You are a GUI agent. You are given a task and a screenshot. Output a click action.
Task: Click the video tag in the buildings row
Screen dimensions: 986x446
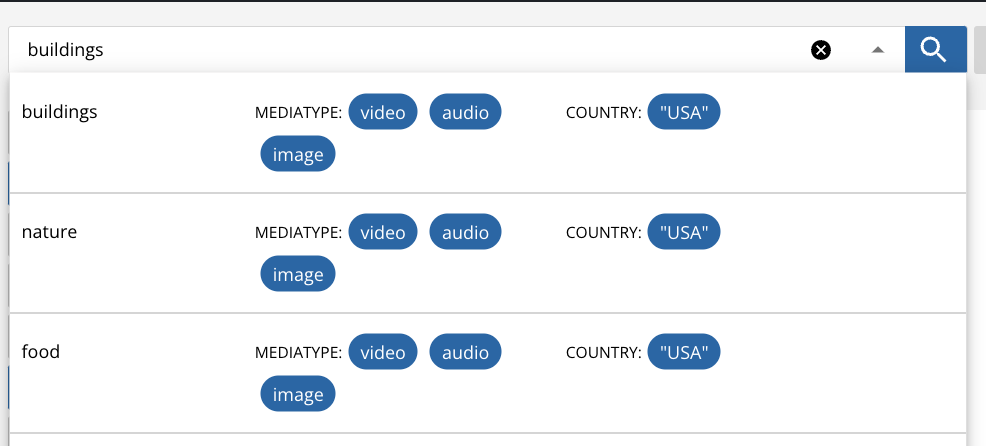pos(383,113)
